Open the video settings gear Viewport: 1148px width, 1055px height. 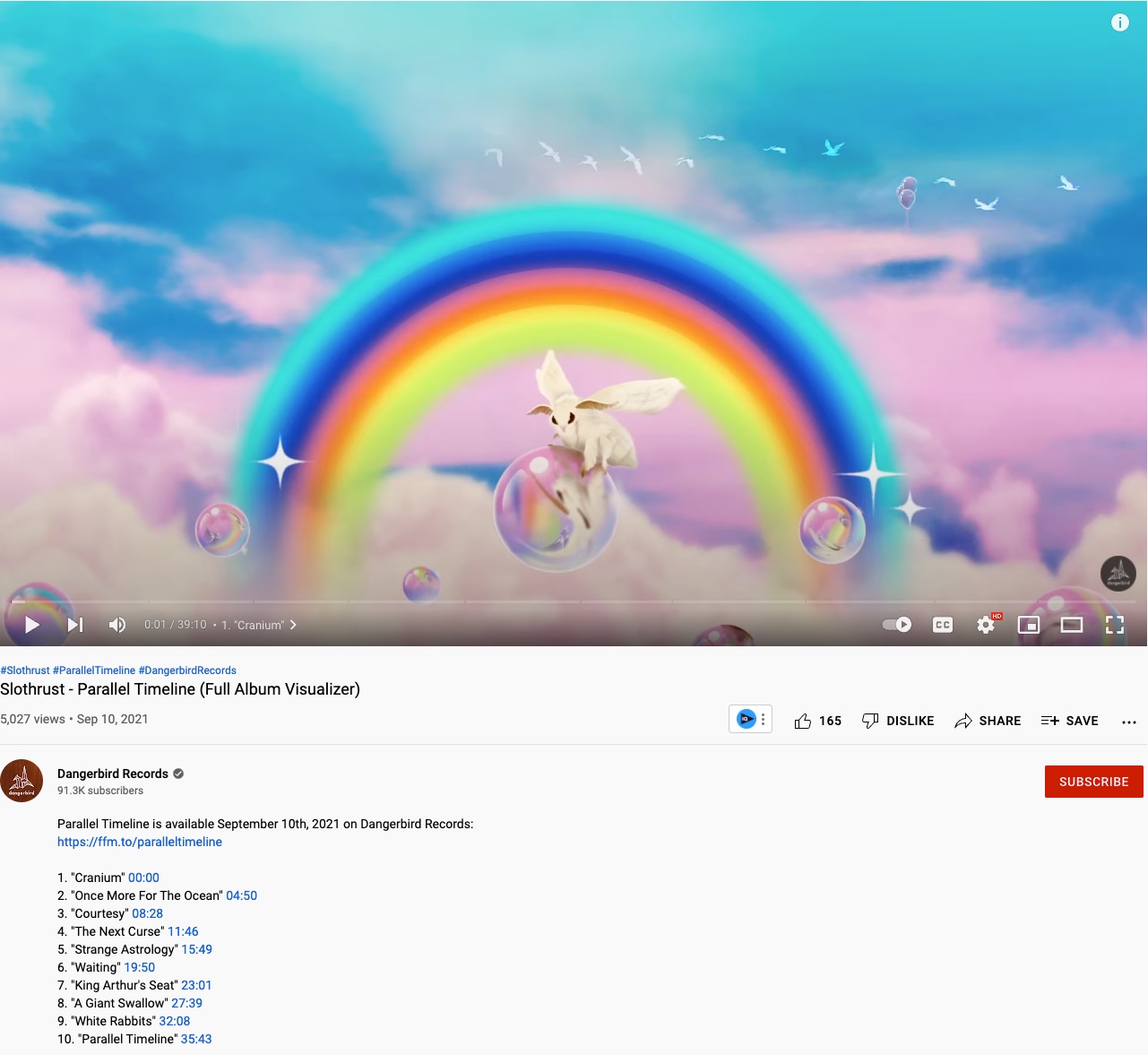986,625
